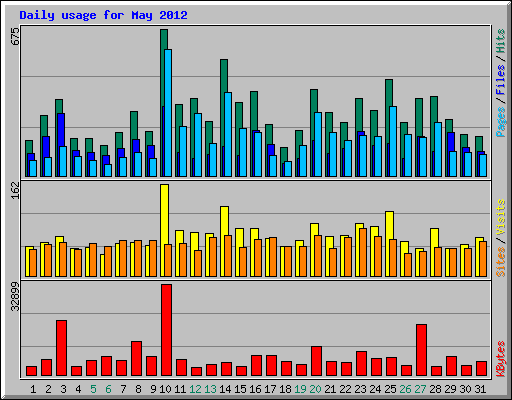This screenshot has height=400, width=512.
Task: Click day label 17 on the x-axis
Action: click(270, 389)
